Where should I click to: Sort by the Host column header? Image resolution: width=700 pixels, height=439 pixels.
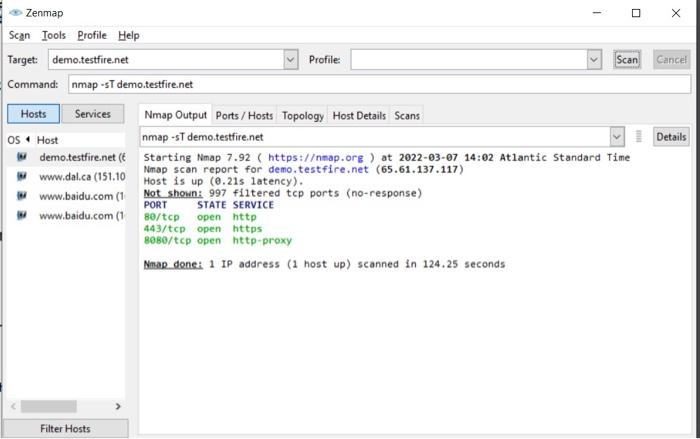47,140
